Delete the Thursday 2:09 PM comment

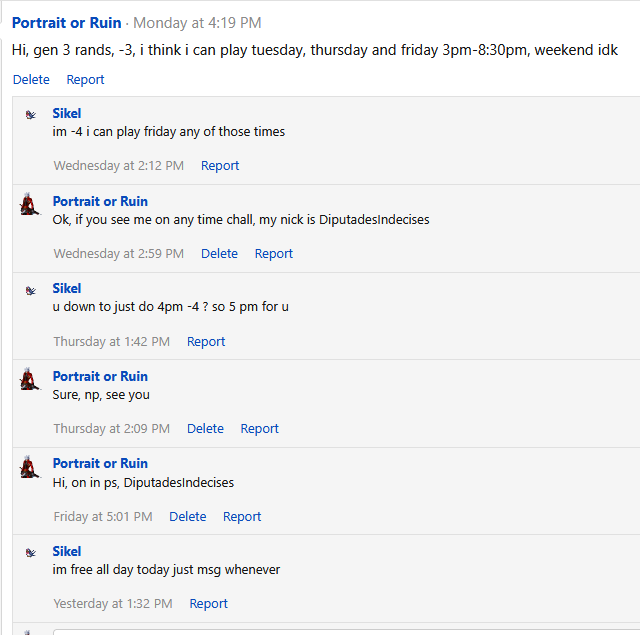pos(205,429)
